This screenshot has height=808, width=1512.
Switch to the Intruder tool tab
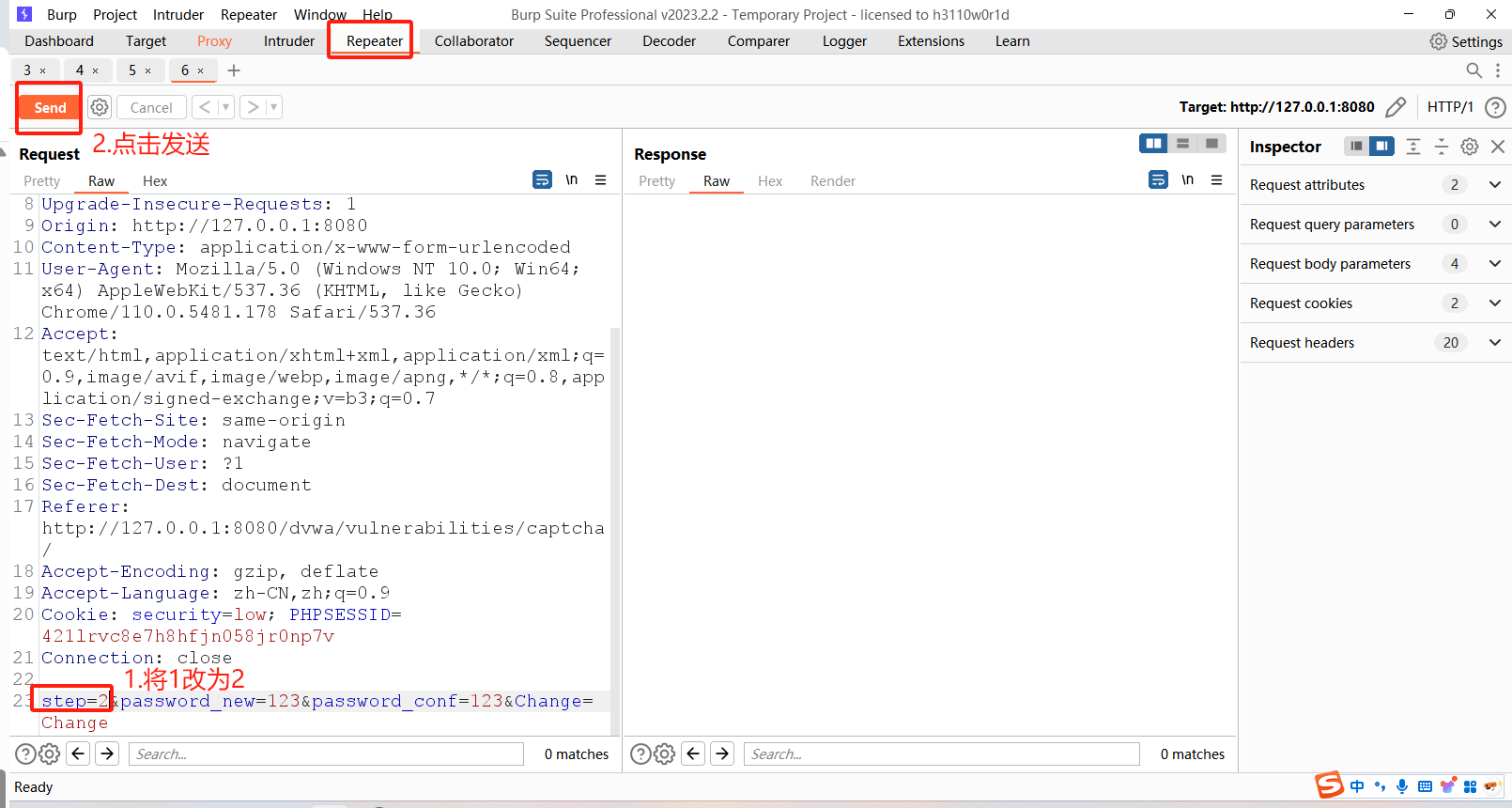(x=289, y=41)
